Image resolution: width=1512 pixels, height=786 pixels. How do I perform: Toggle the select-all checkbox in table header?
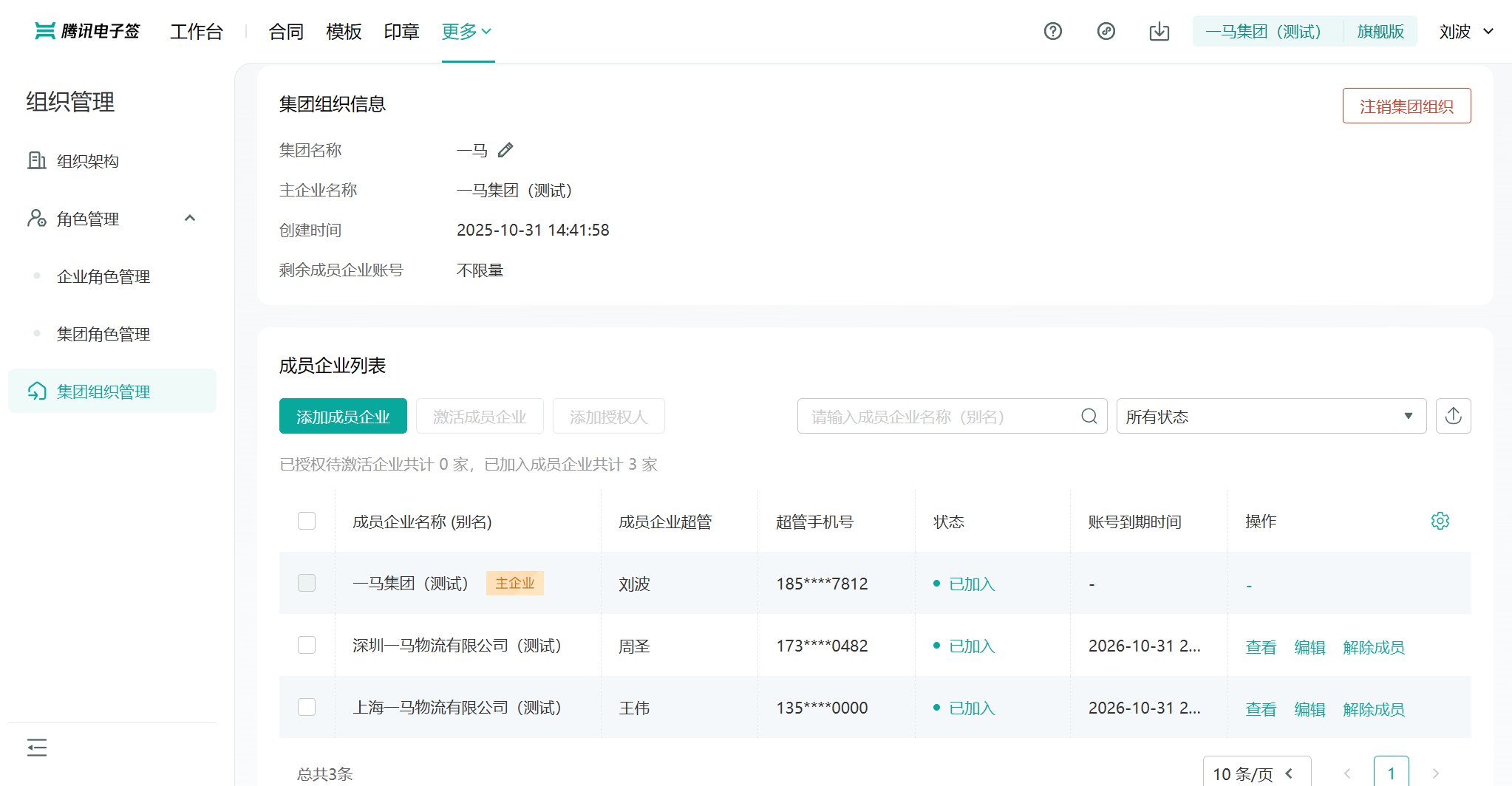pos(307,521)
